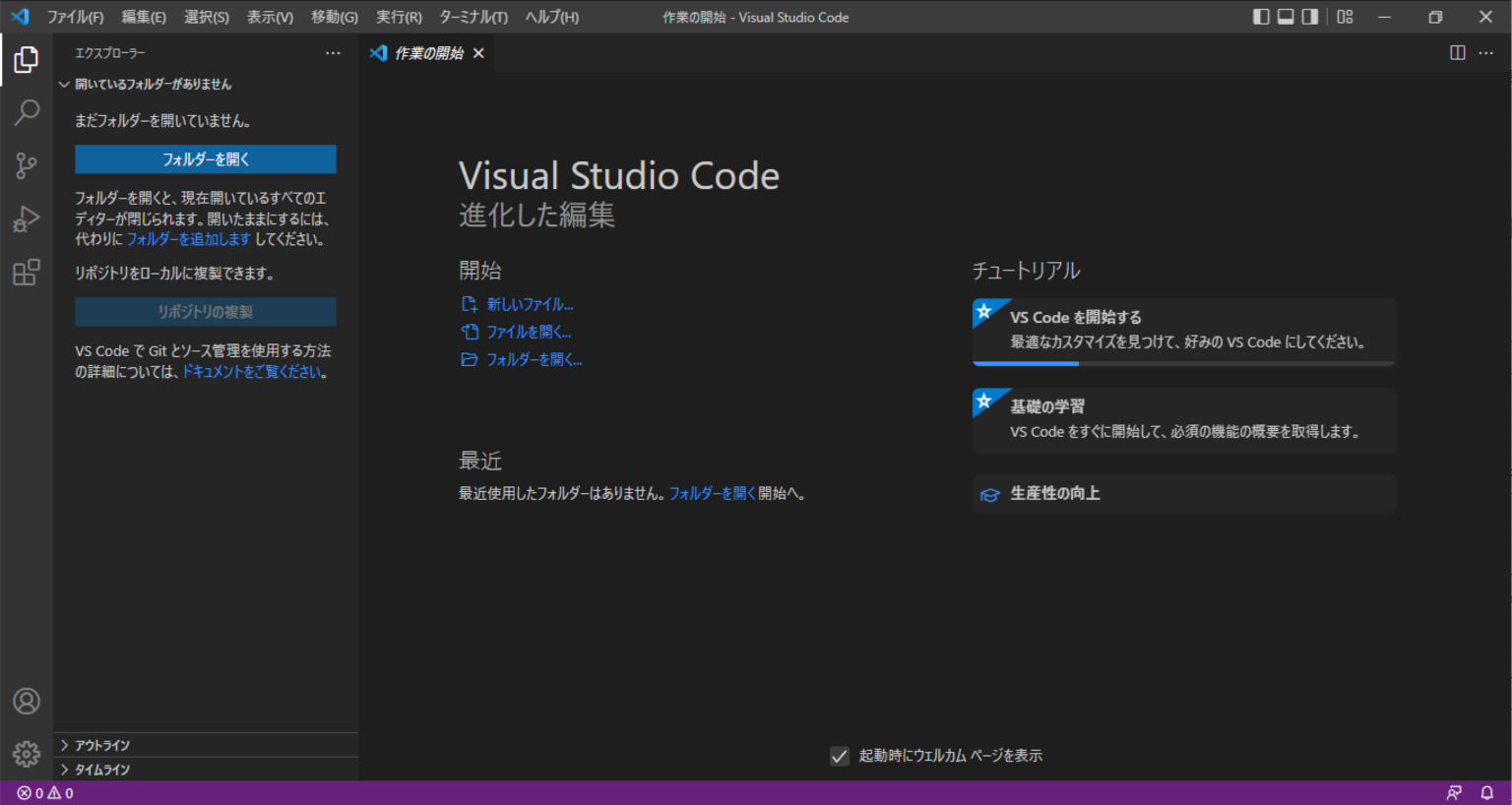
Task: Toggle the panel visibility in title bar
Action: tap(1285, 17)
